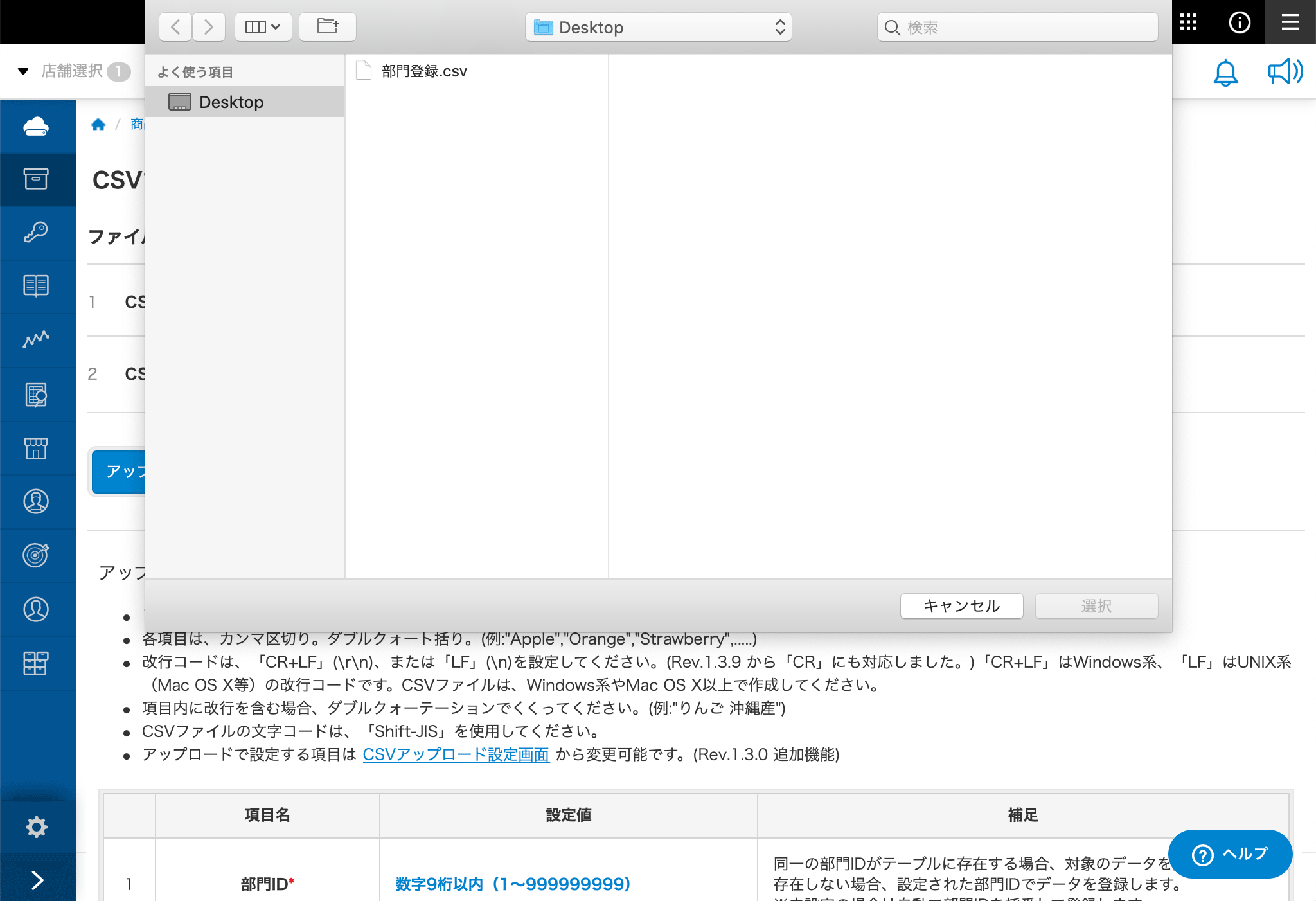The width and height of the screenshot is (1316, 901).
Task: Open the report search document sidebar icon
Action: click(37, 395)
